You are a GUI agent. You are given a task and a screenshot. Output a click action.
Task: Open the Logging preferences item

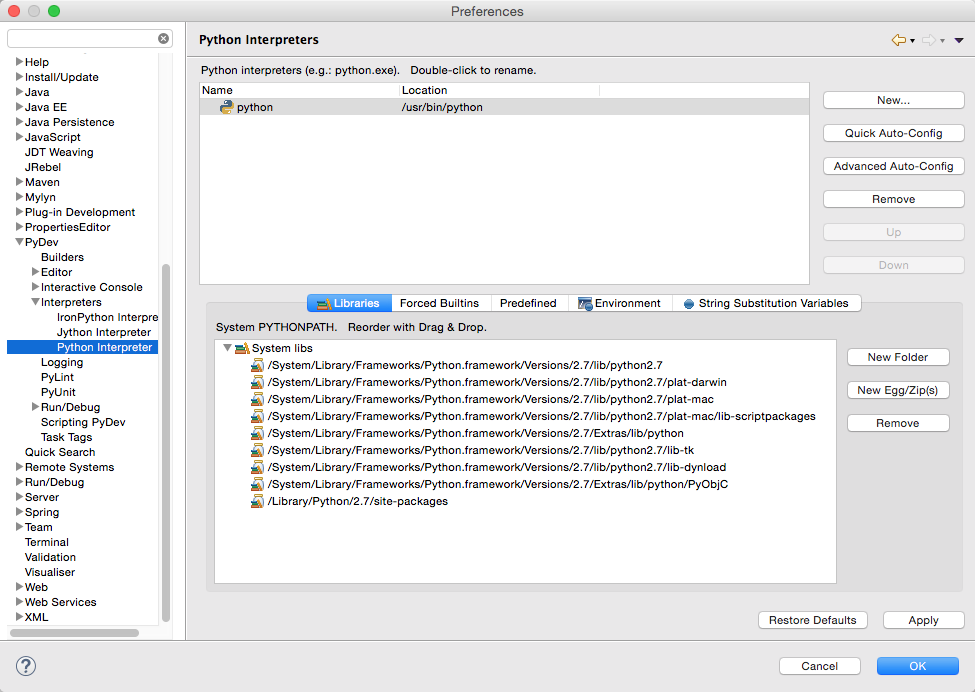(62, 362)
